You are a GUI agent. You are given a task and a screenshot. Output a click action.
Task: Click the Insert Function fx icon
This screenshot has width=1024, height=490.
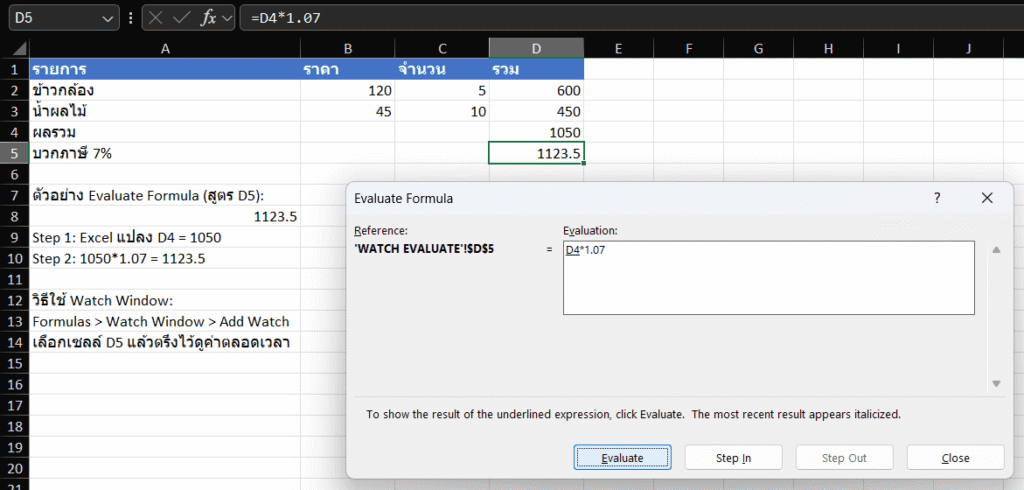click(x=208, y=18)
